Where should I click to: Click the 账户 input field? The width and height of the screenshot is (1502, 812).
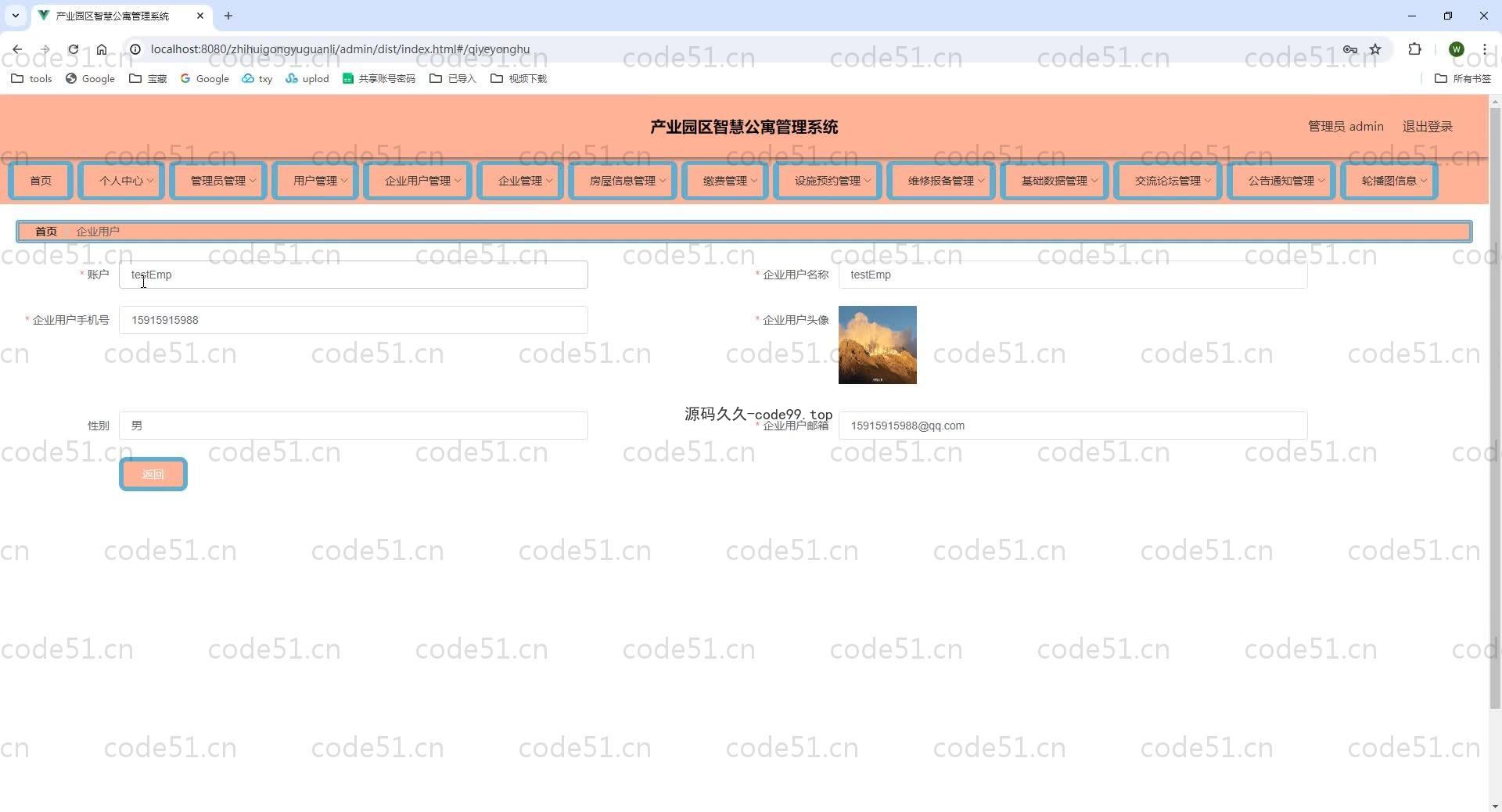click(x=353, y=275)
